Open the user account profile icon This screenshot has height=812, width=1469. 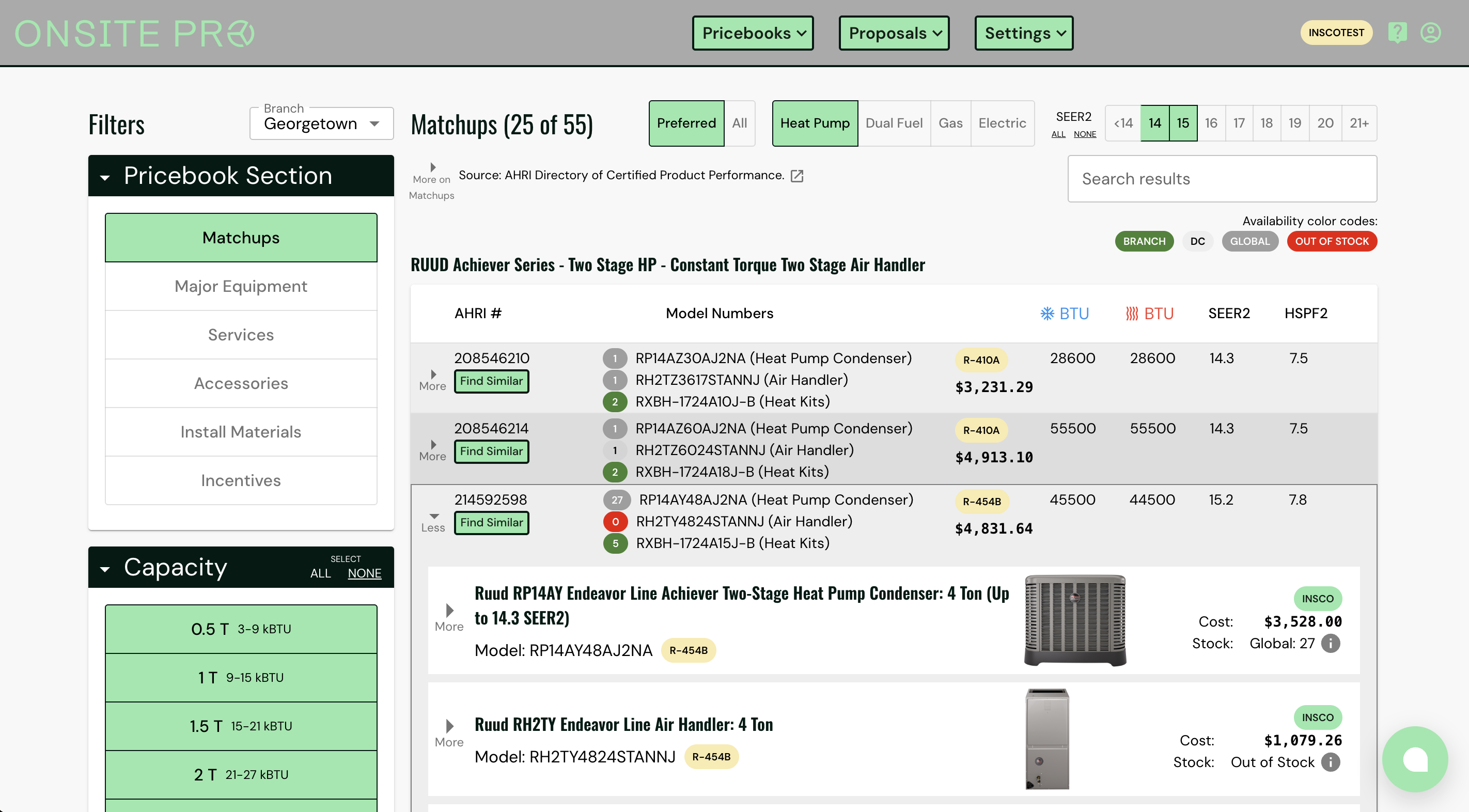1430,33
